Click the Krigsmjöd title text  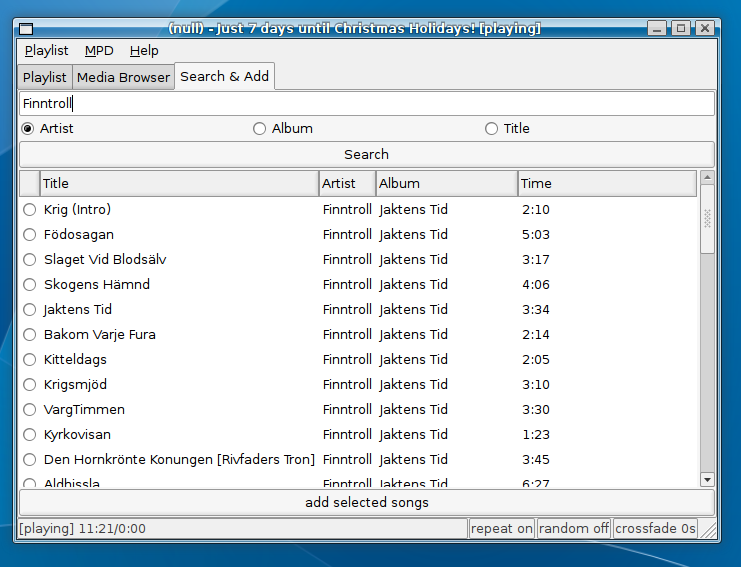click(75, 385)
